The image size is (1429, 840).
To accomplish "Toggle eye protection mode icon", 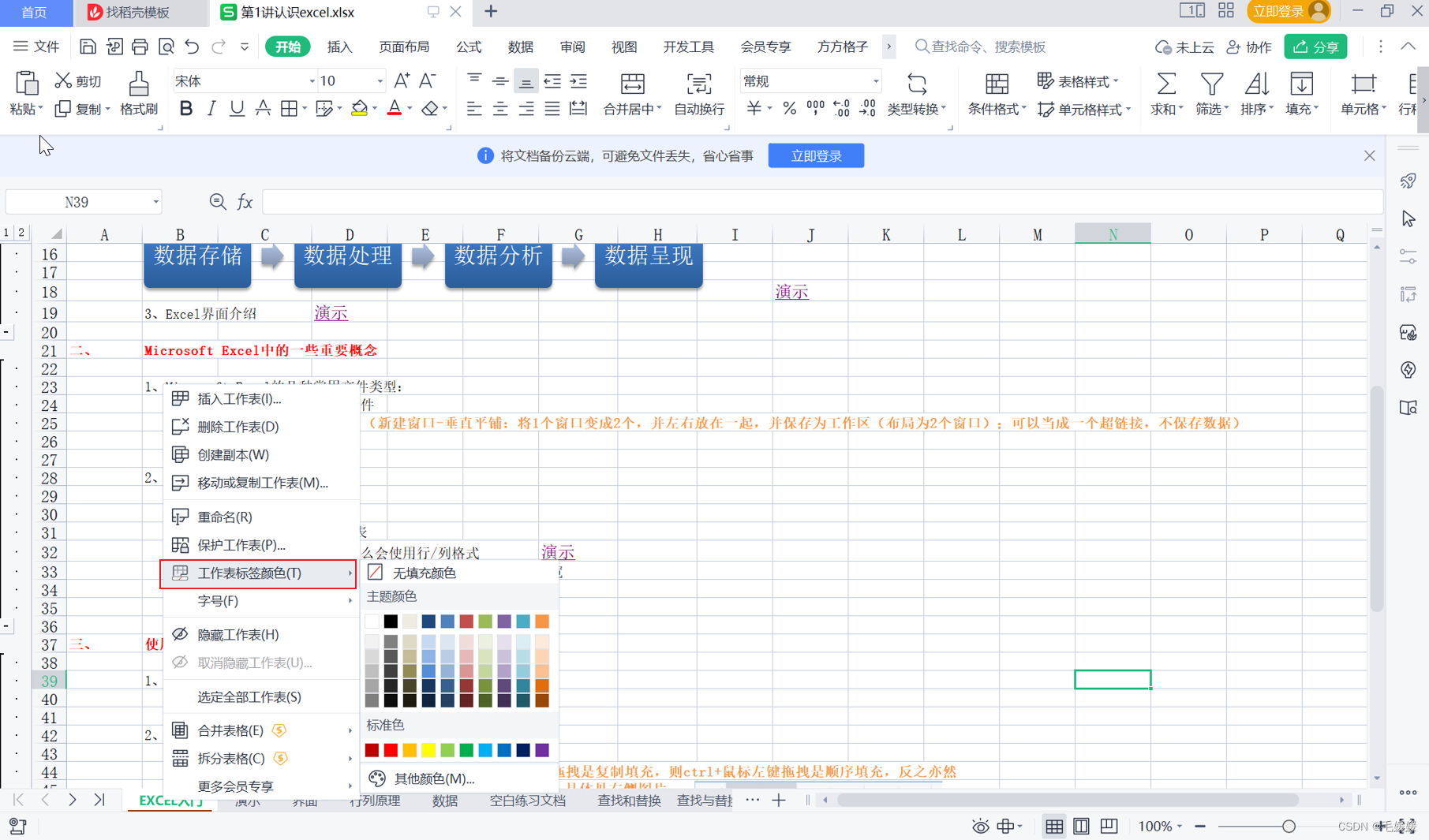I will (980, 826).
